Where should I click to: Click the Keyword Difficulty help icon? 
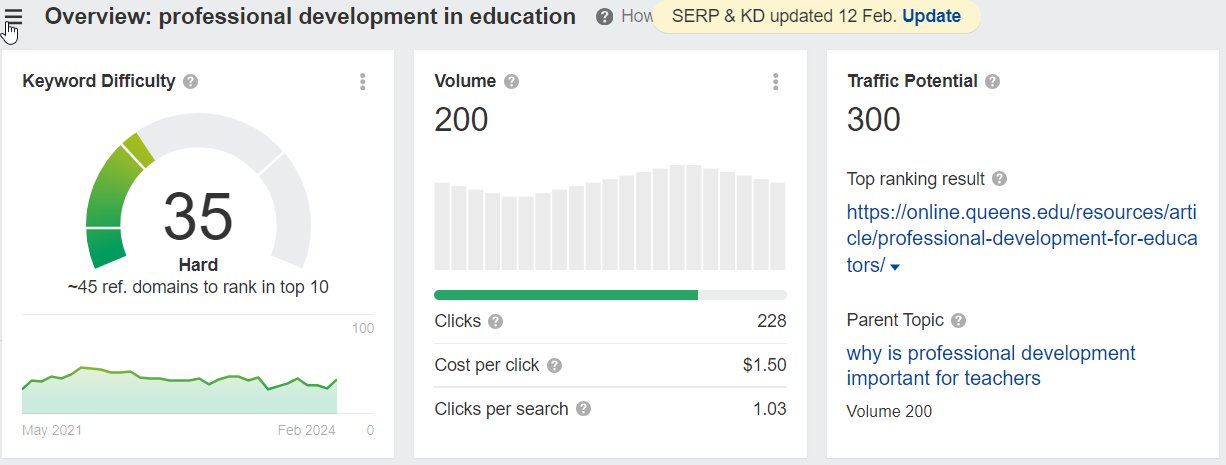(190, 82)
